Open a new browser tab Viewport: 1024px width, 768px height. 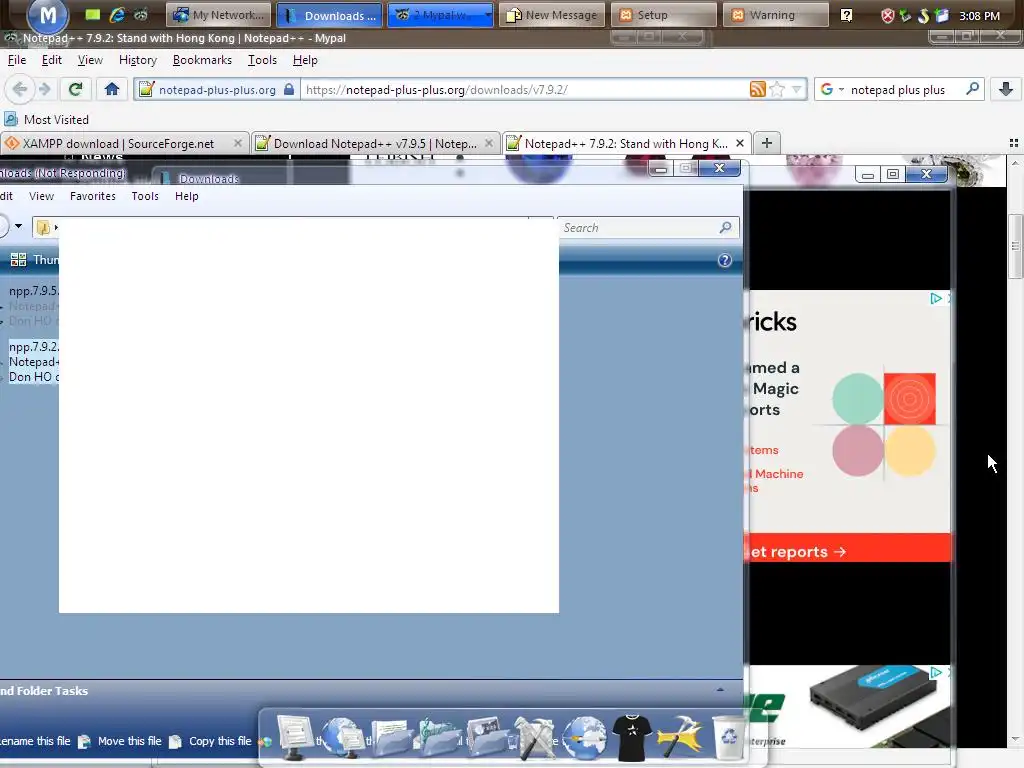click(767, 143)
